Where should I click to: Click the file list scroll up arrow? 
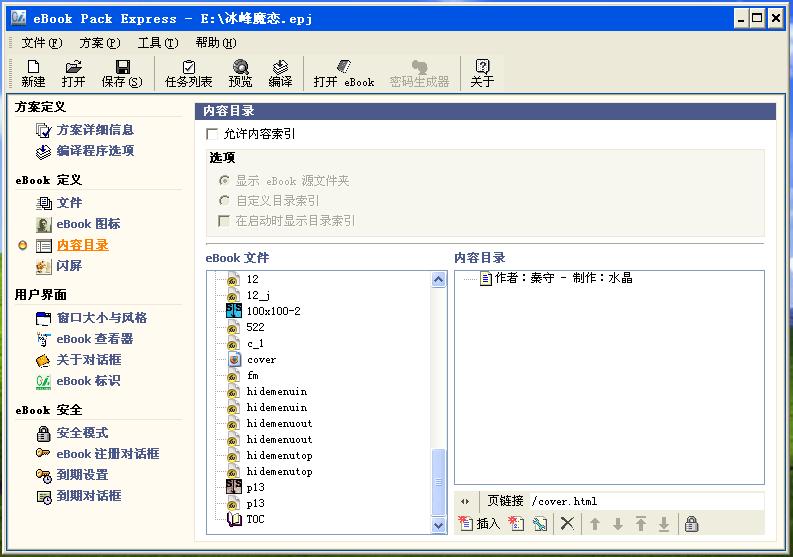click(438, 279)
